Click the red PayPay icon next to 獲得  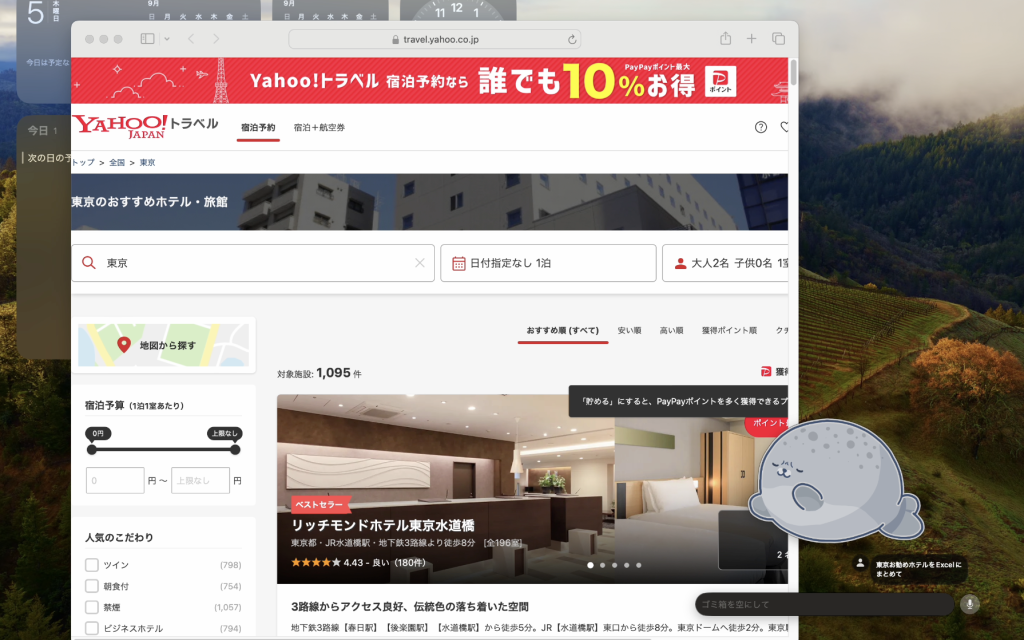(766, 372)
